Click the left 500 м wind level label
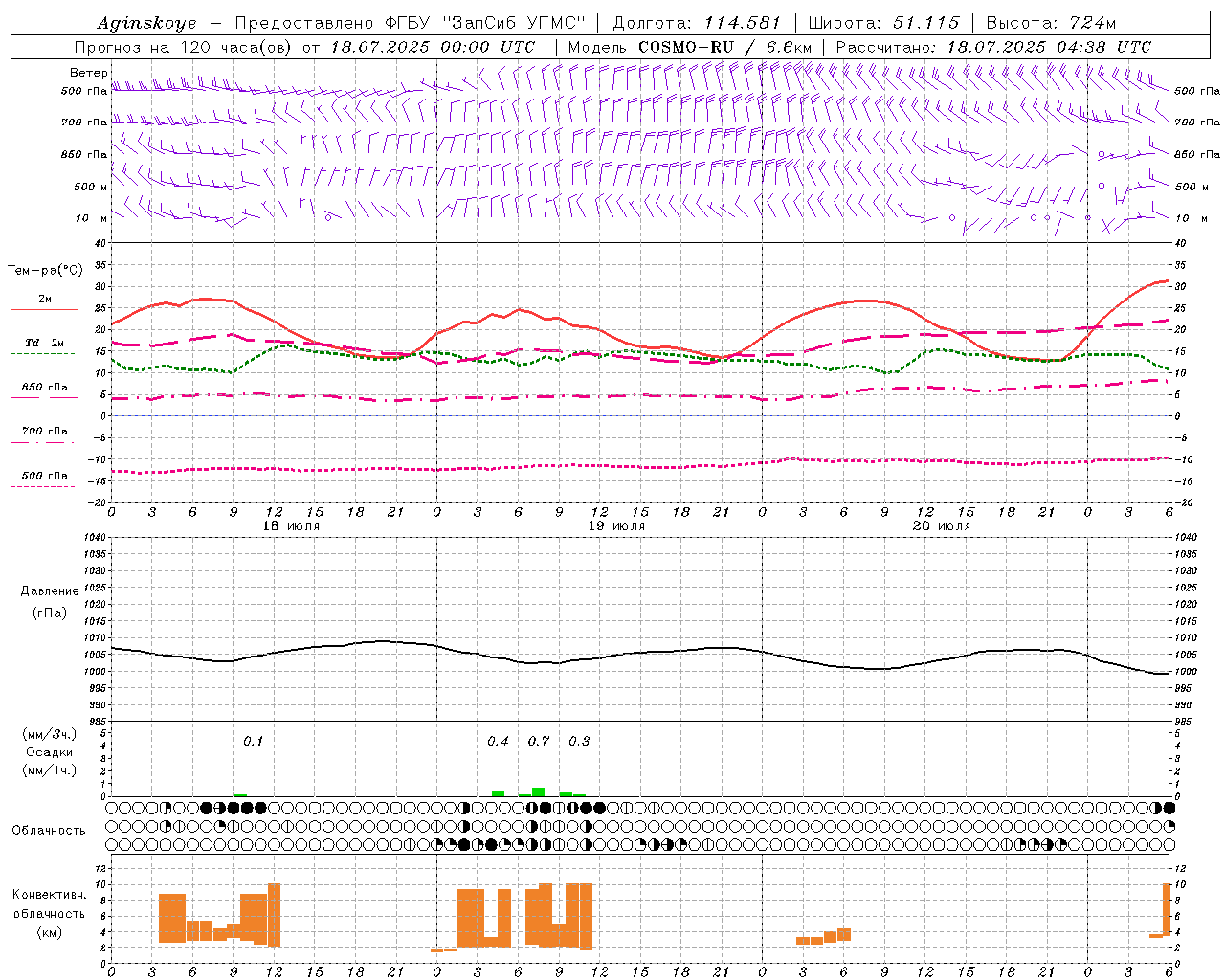This screenshot has height=980, width=1225. (91, 187)
